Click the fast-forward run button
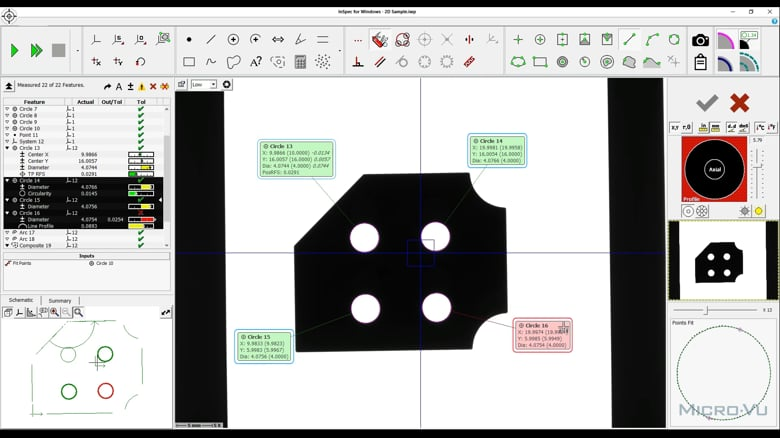This screenshot has height=438, width=780. coord(36,50)
